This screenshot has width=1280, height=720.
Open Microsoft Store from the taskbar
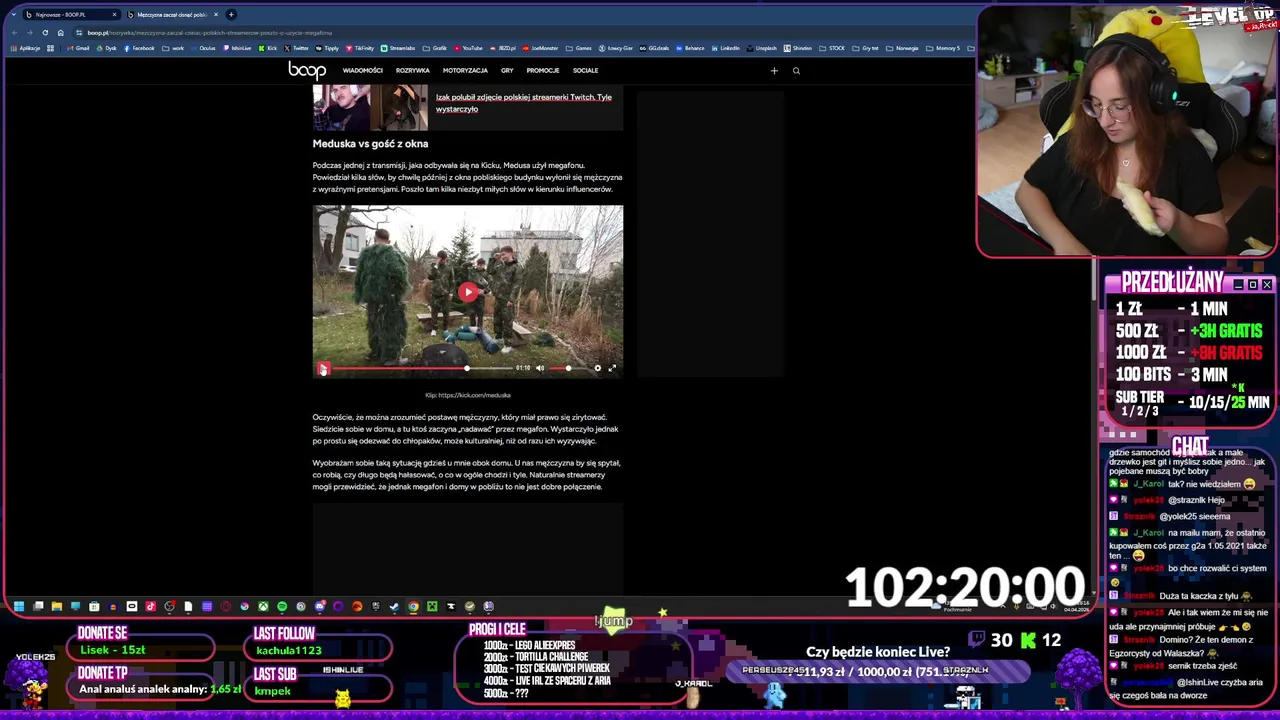click(94, 606)
